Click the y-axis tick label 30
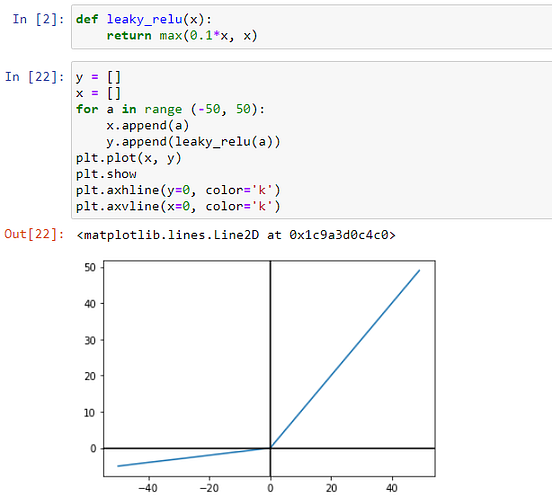This screenshot has width=552, height=497. pos(90,340)
